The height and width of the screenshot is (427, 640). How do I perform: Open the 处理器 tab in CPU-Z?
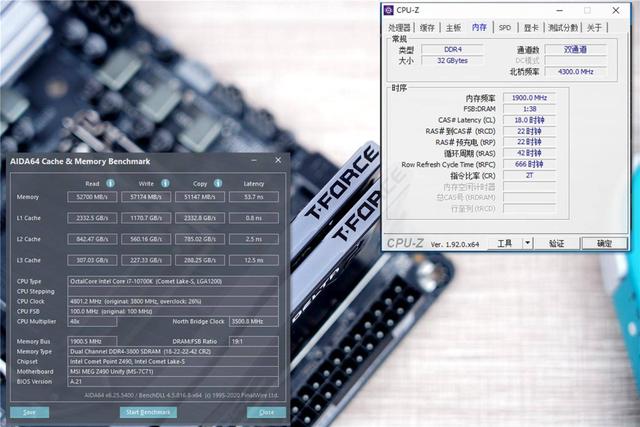point(399,28)
